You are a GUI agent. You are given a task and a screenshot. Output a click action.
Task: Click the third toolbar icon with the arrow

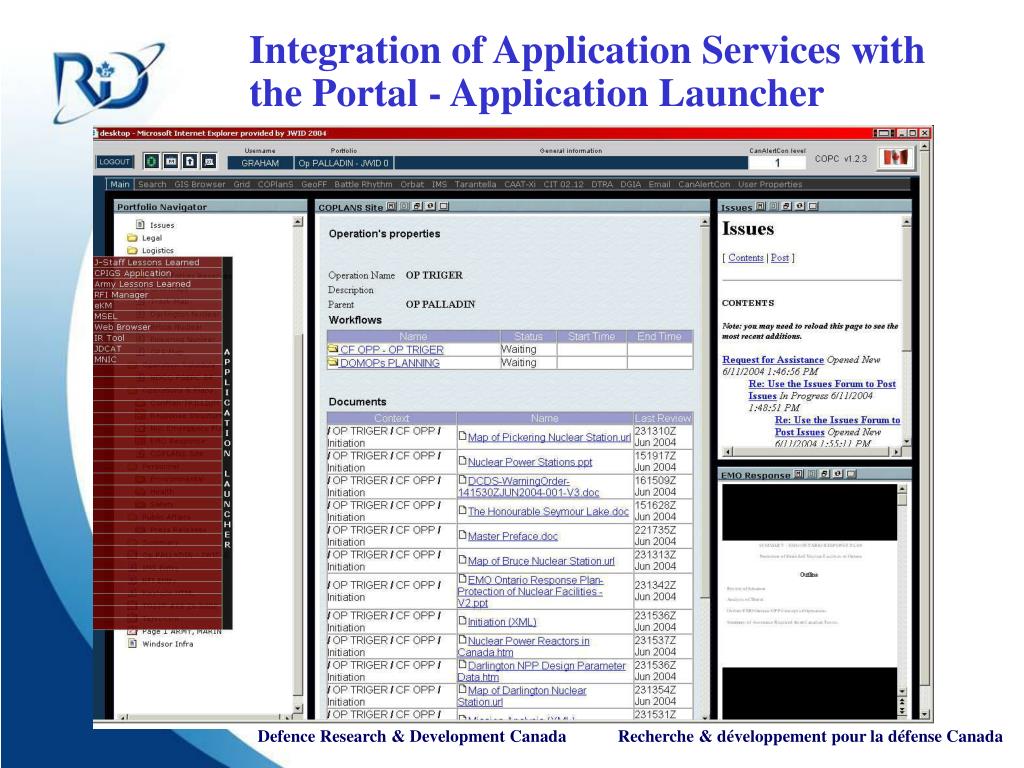(x=189, y=161)
